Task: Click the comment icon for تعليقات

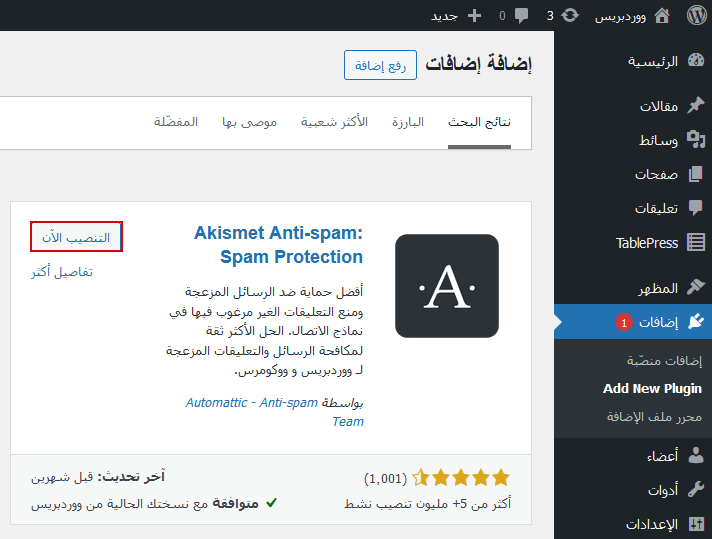Action: (696, 208)
